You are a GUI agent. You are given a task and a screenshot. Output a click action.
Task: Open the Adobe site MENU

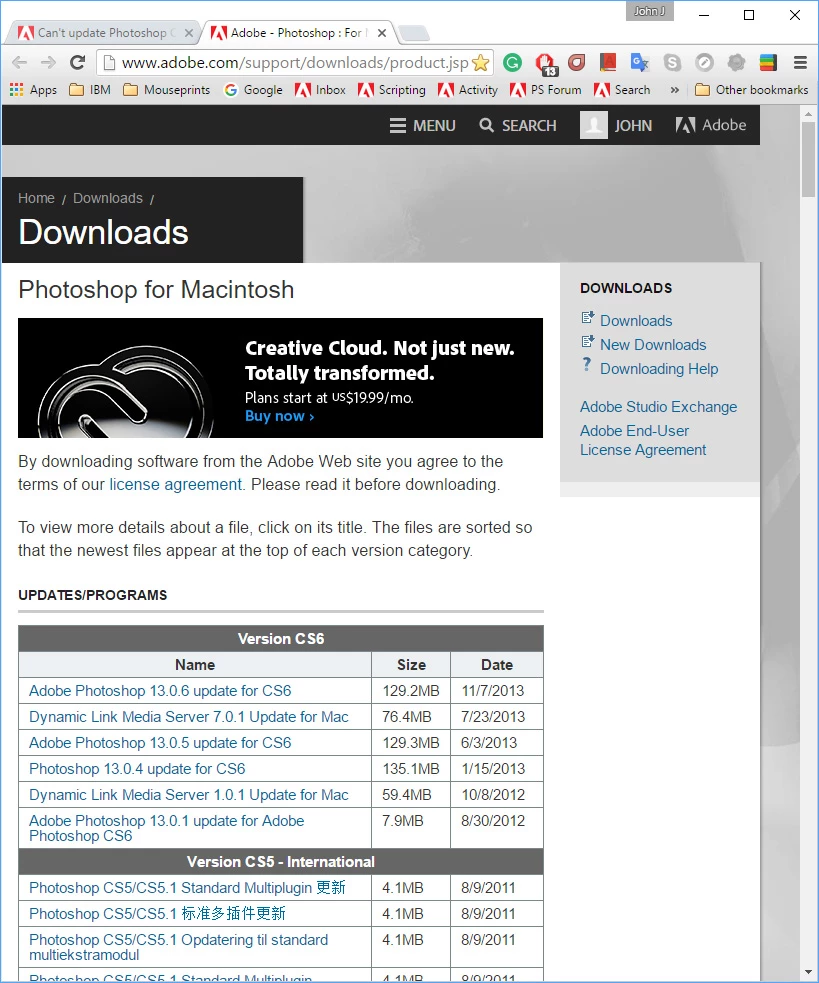422,125
